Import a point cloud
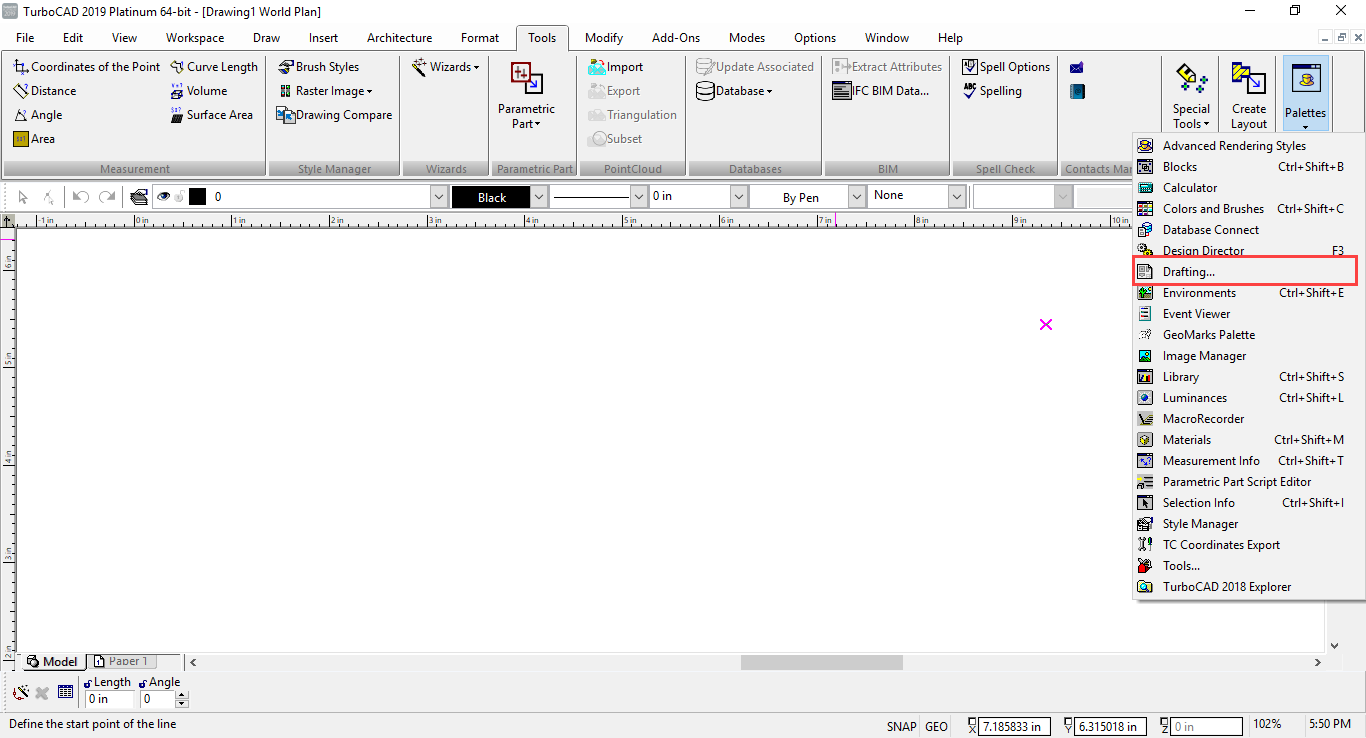Screen dimensions: 1366x738 tap(615, 67)
